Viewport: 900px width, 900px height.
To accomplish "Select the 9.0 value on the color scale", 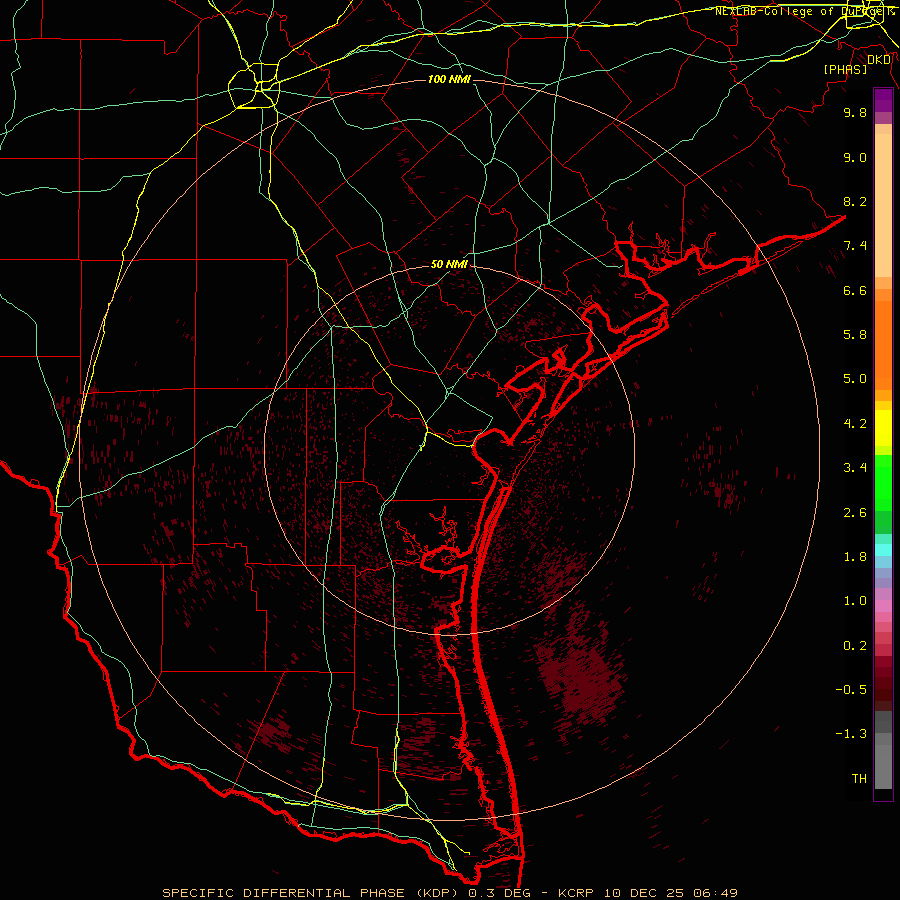I will pyautogui.click(x=855, y=157).
